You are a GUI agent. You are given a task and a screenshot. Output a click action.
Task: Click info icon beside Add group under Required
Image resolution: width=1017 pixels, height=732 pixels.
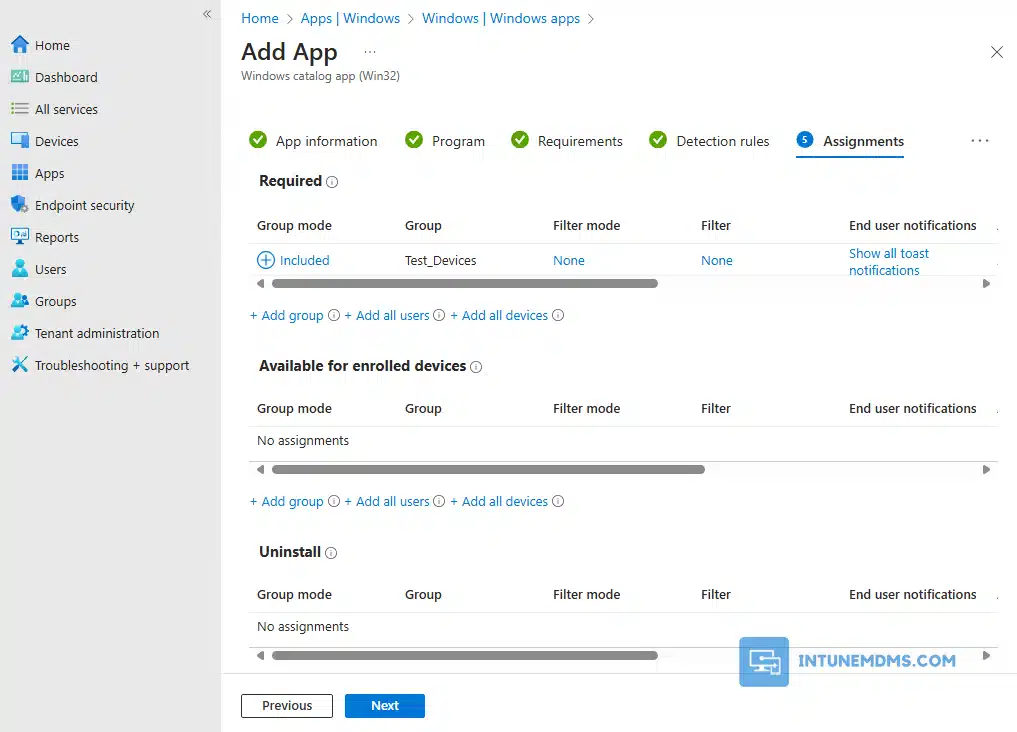point(334,315)
